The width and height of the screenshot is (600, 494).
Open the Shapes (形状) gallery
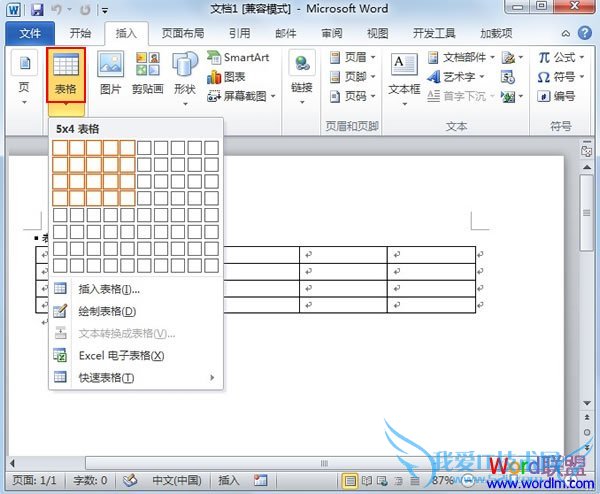[185, 78]
